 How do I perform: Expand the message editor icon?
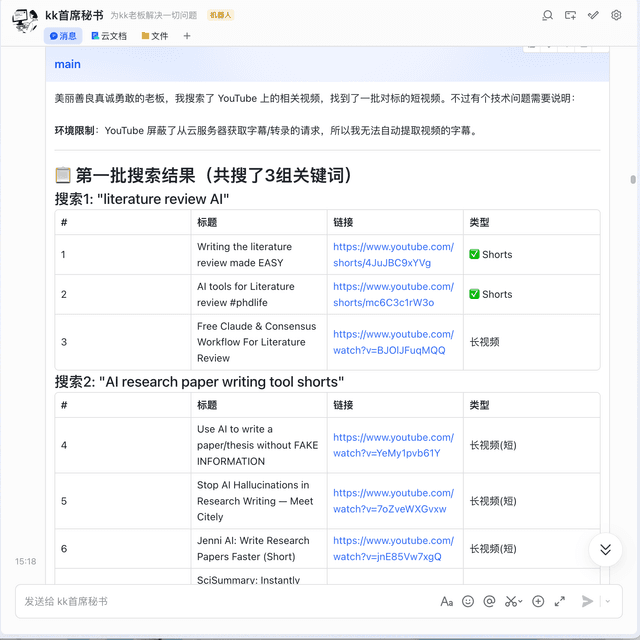[x=560, y=601]
